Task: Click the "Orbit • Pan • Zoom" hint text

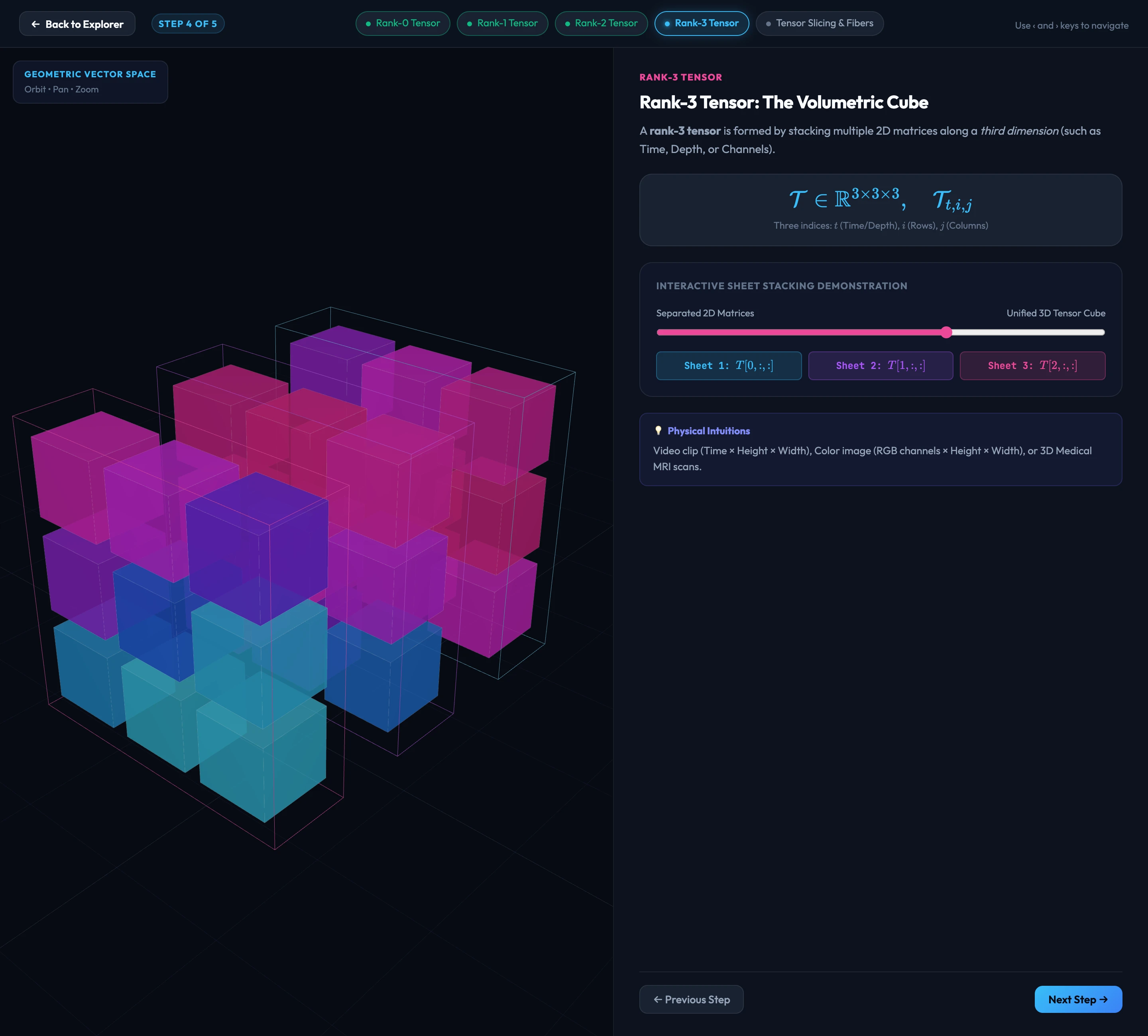Action: click(61, 89)
